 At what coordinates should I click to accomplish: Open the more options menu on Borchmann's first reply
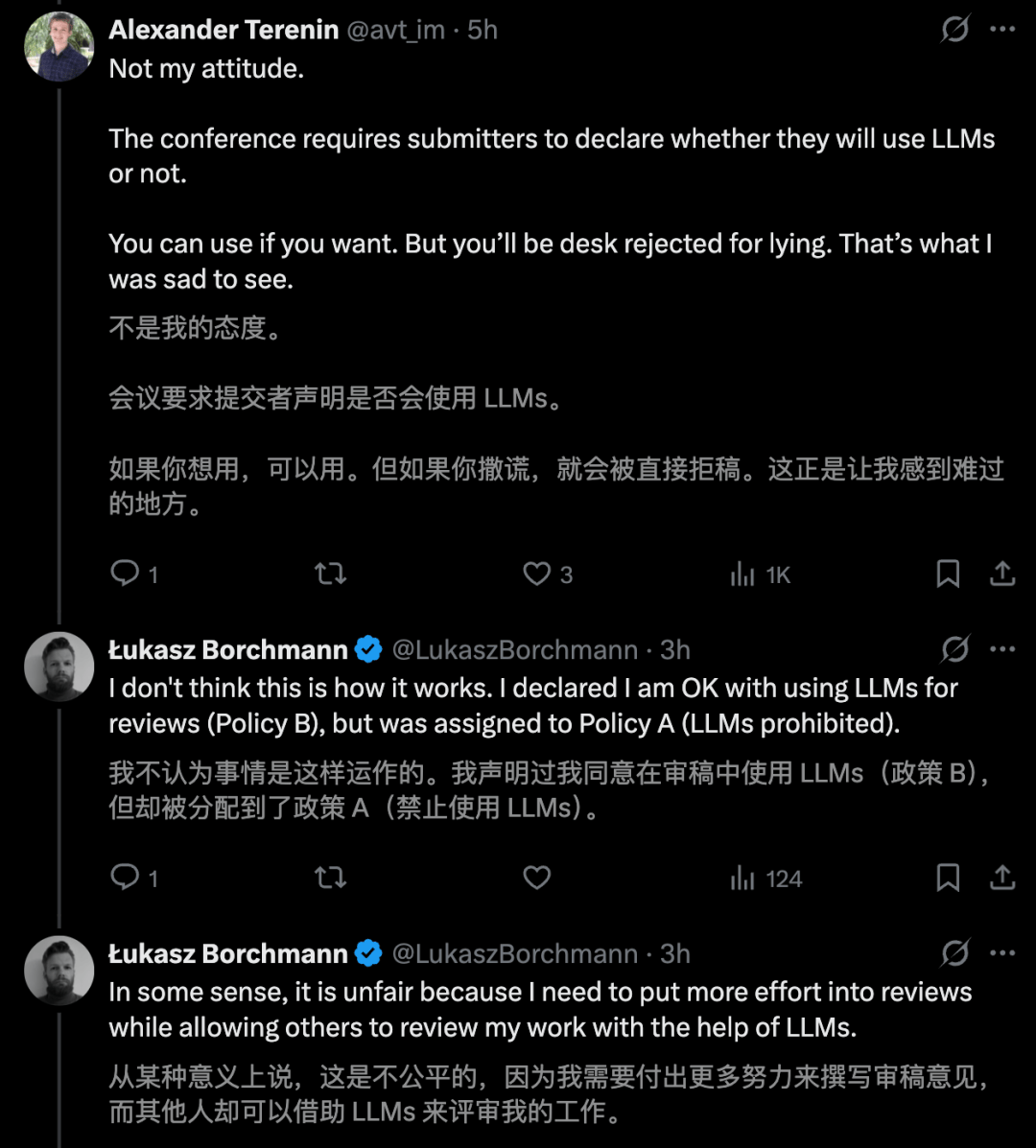pyautogui.click(x=1001, y=649)
